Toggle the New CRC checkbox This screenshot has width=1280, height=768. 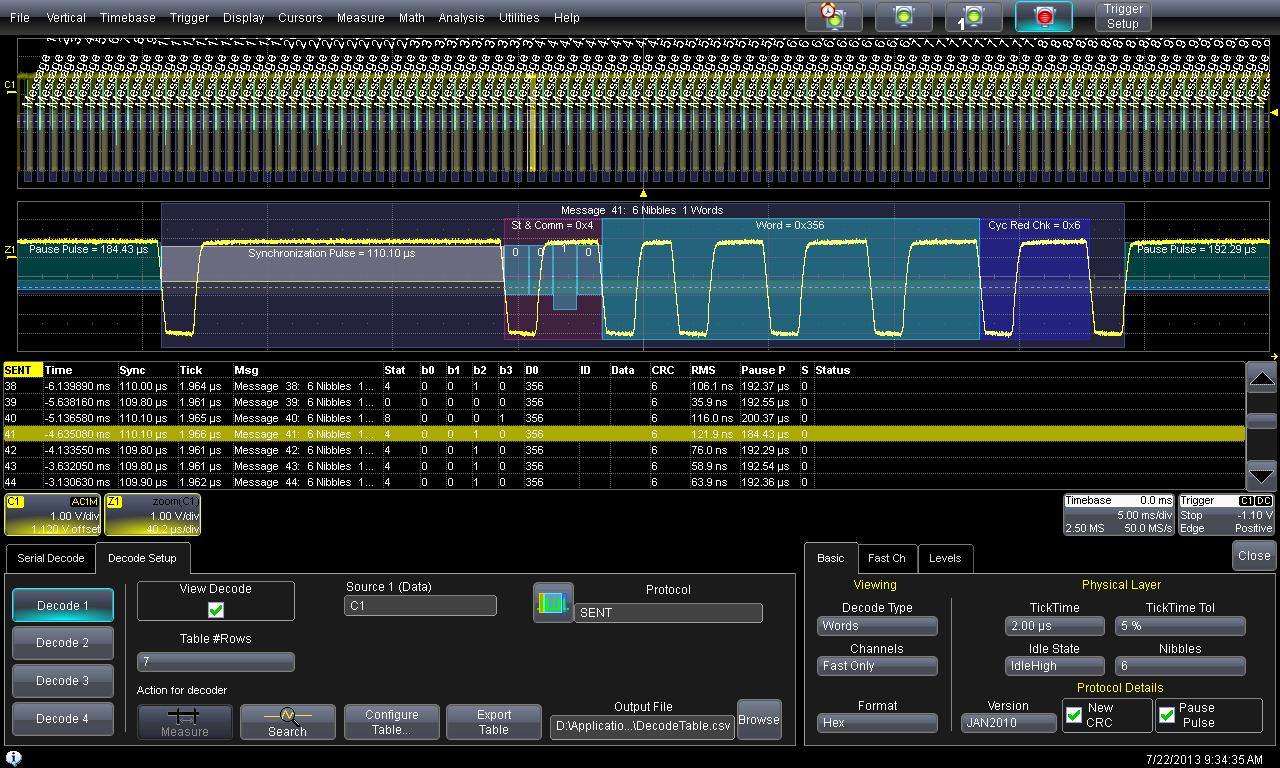[1074, 715]
